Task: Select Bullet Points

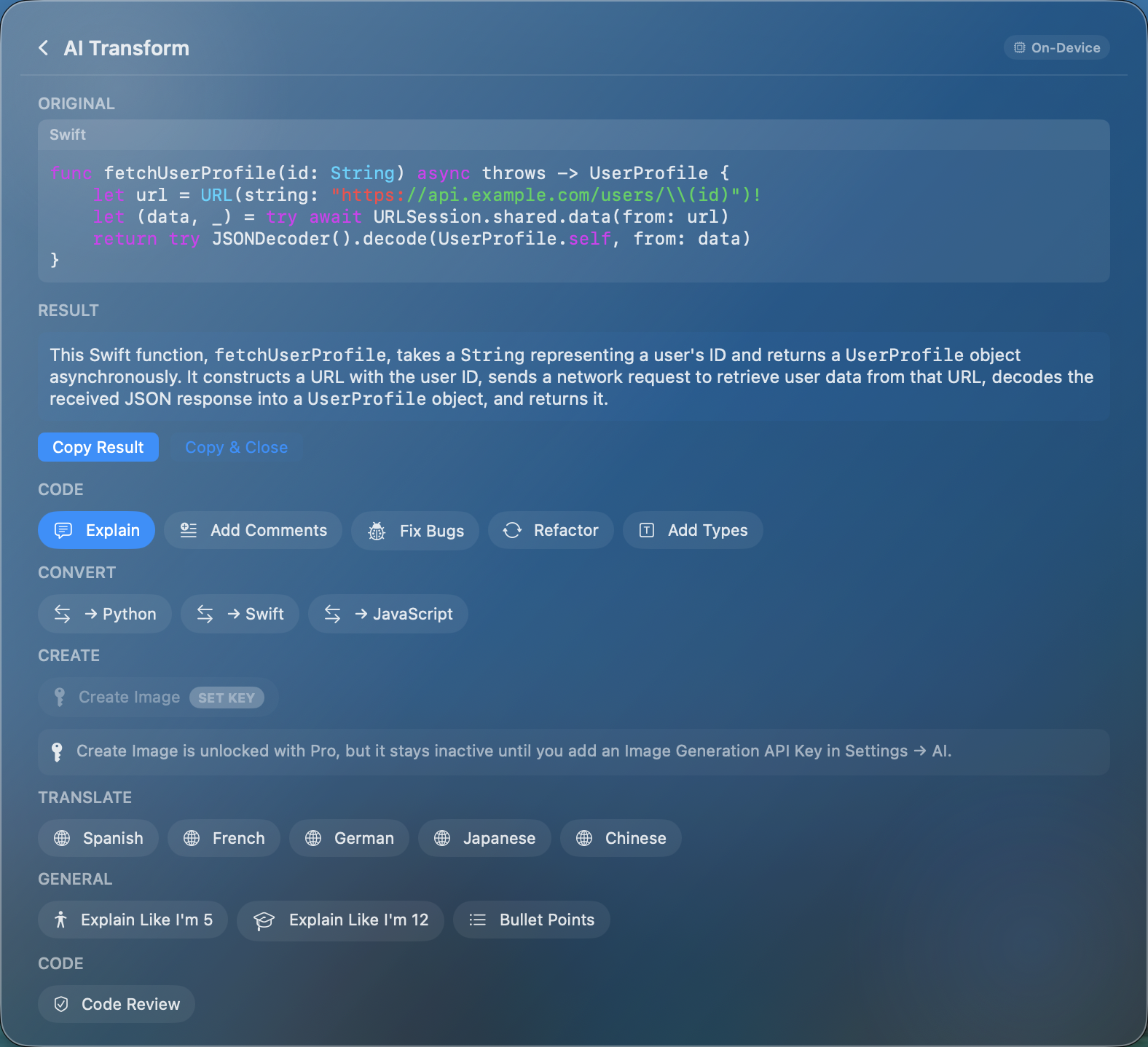Action: 532,920
